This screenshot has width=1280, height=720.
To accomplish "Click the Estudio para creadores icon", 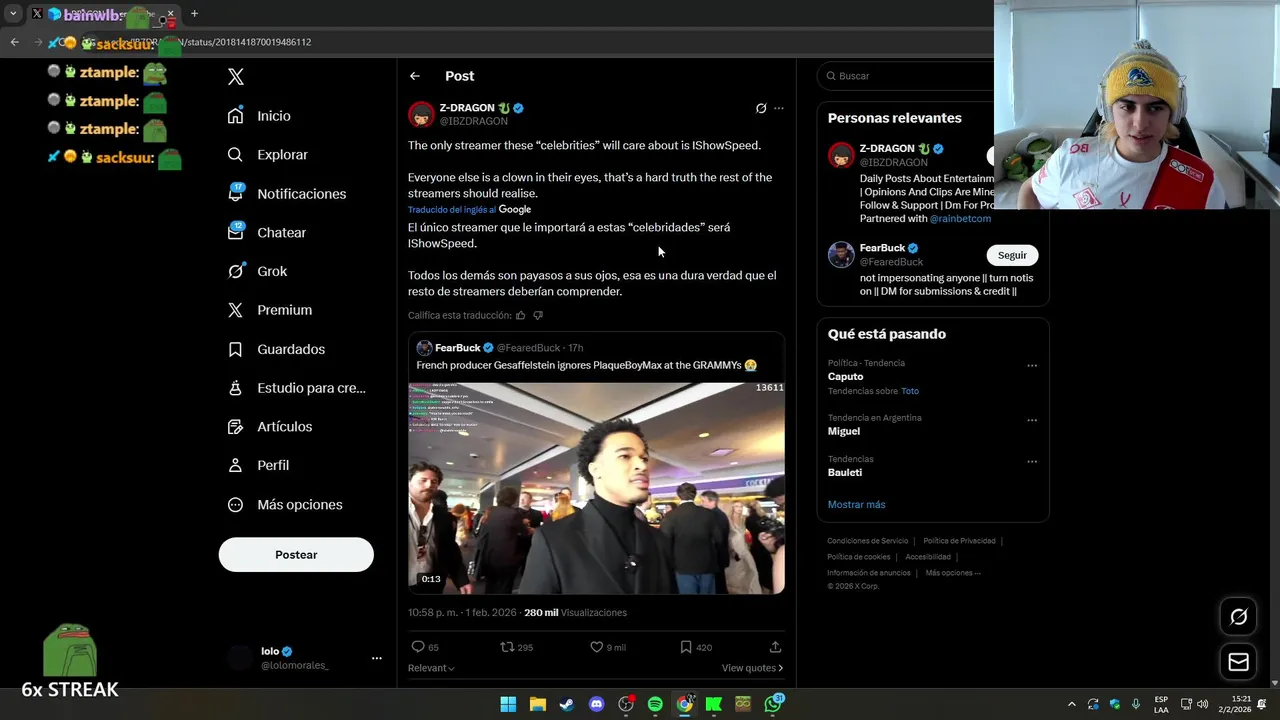I will 236,388.
